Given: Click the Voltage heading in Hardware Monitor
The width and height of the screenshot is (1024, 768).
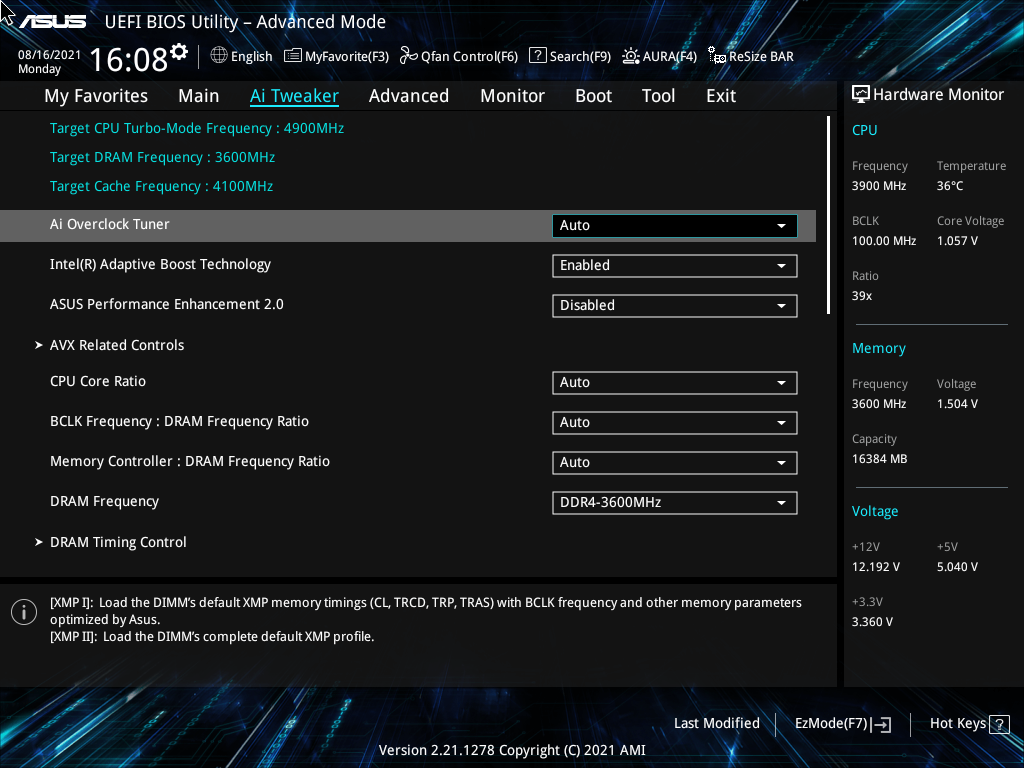Looking at the screenshot, I should tap(874, 511).
